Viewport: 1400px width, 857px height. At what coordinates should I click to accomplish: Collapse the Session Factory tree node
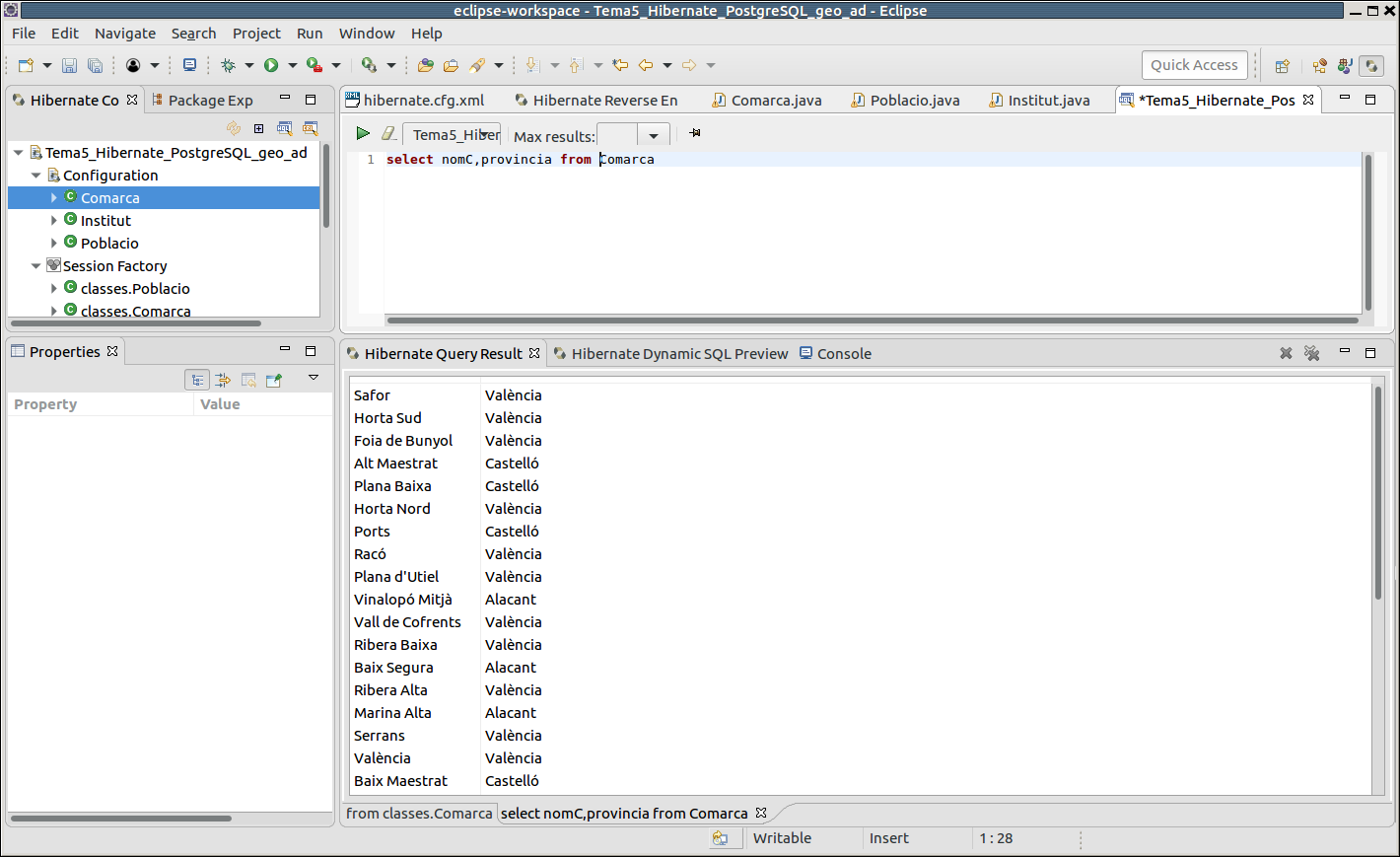pos(36,266)
